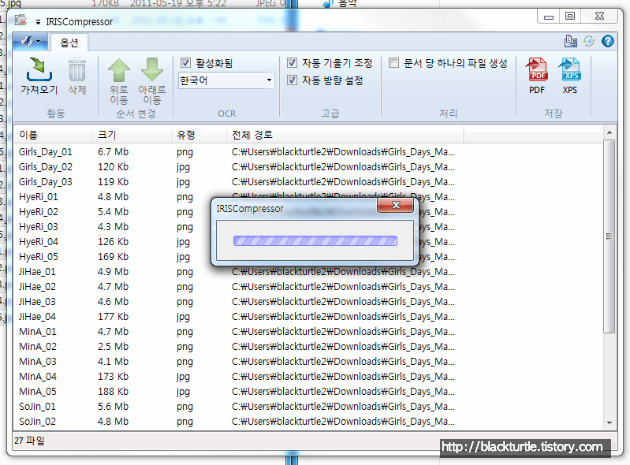
Task: Maximize the IRISCompressor window
Action: pyautogui.click(x=570, y=16)
